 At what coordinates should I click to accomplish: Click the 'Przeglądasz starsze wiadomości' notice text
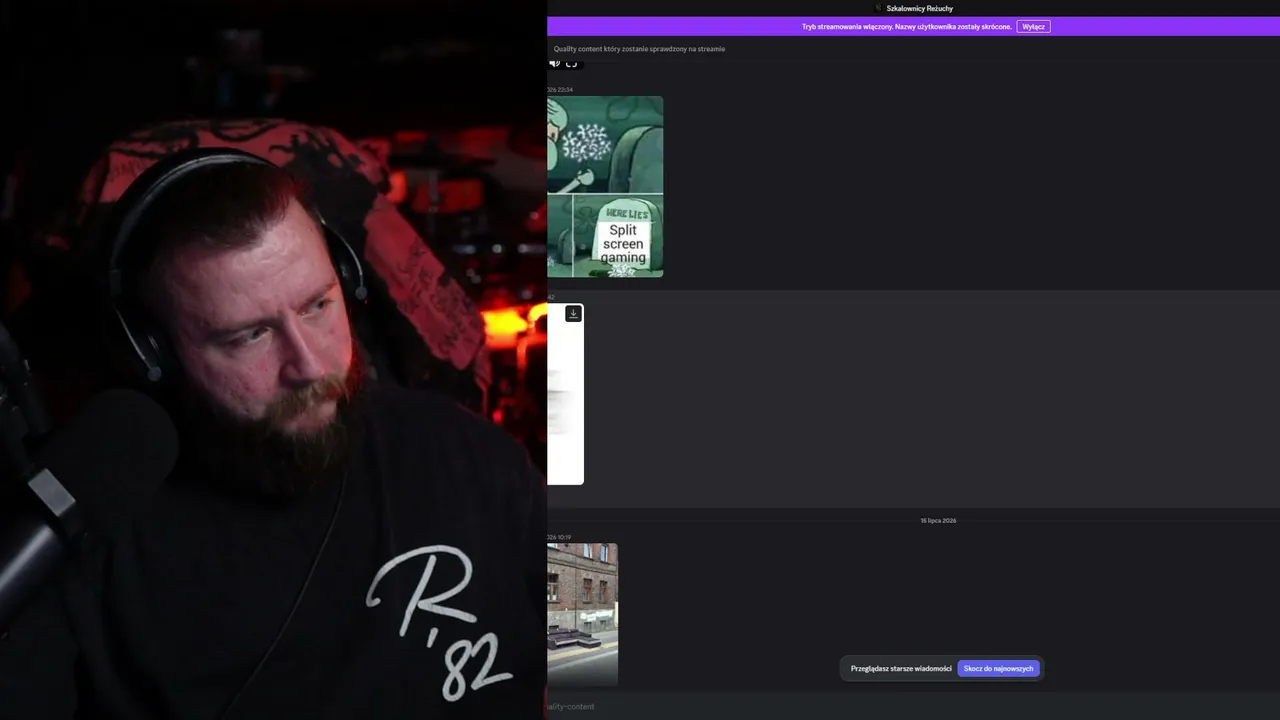click(x=901, y=668)
